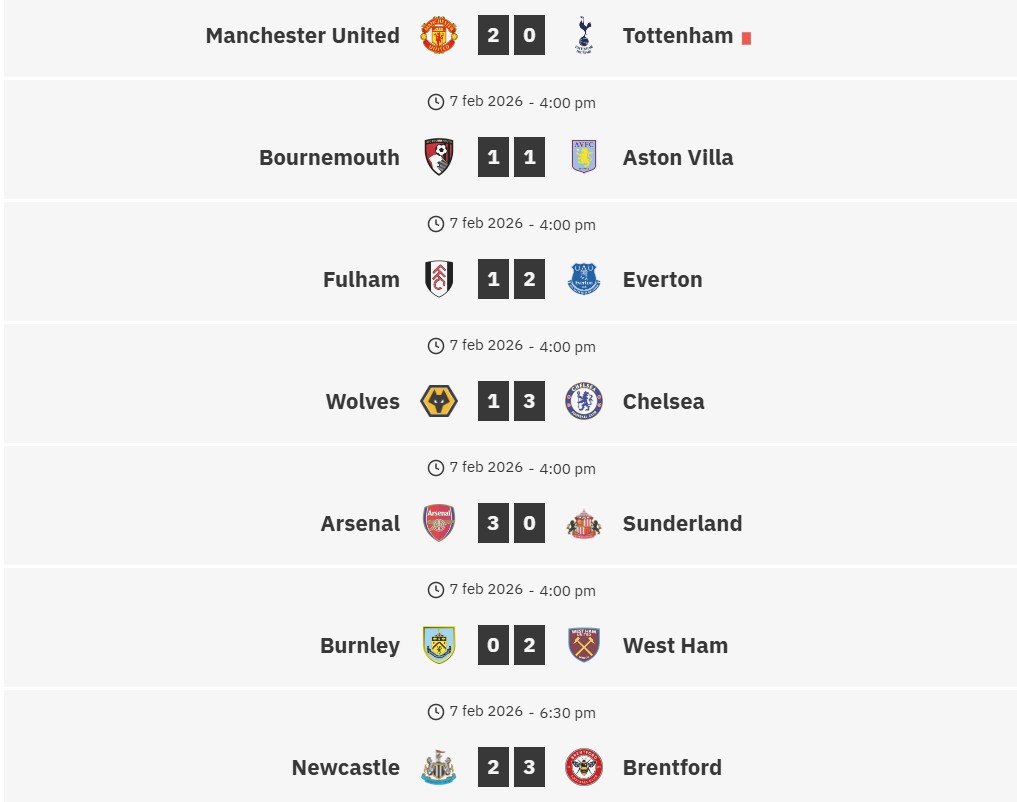Click the Arsenal club crest
The height and width of the screenshot is (802, 1017).
pyautogui.click(x=438, y=523)
